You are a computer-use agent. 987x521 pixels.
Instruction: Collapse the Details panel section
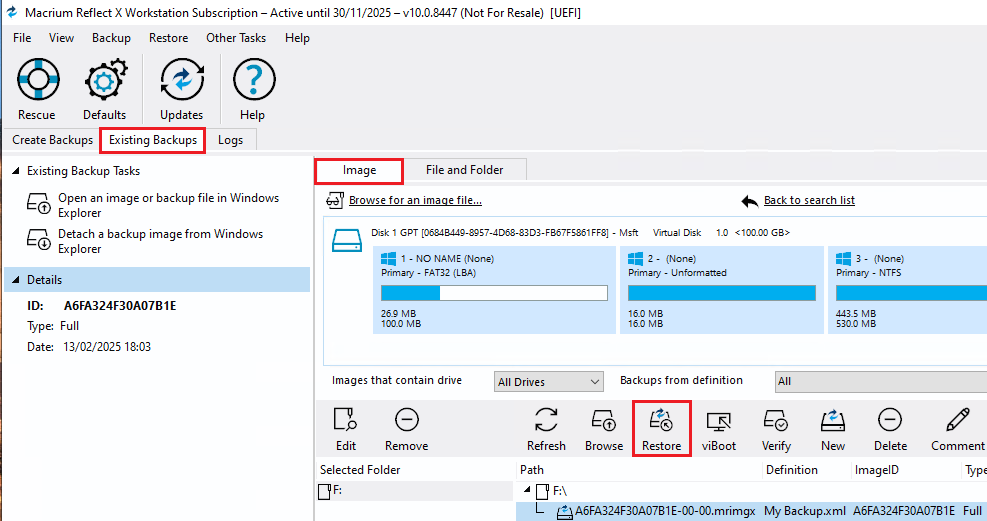pyautogui.click(x=15, y=280)
